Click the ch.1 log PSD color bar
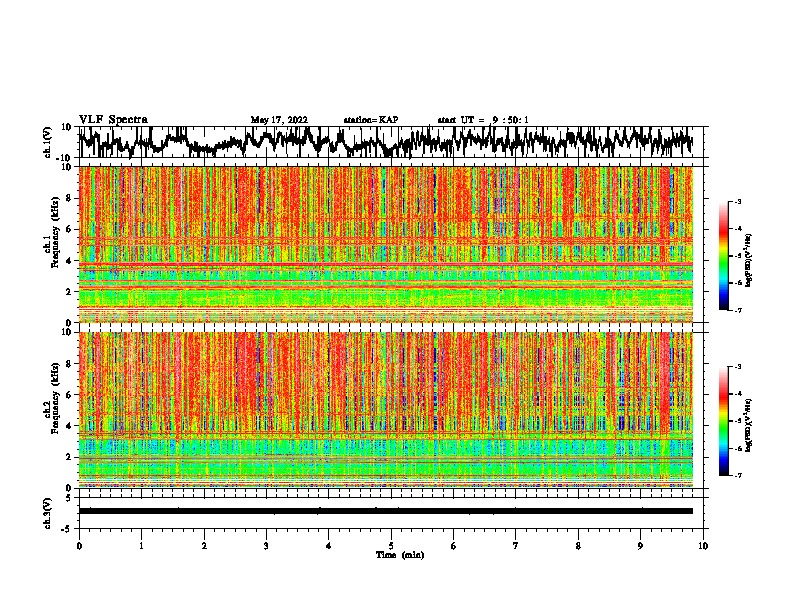The height and width of the screenshot is (612, 792). click(x=724, y=256)
